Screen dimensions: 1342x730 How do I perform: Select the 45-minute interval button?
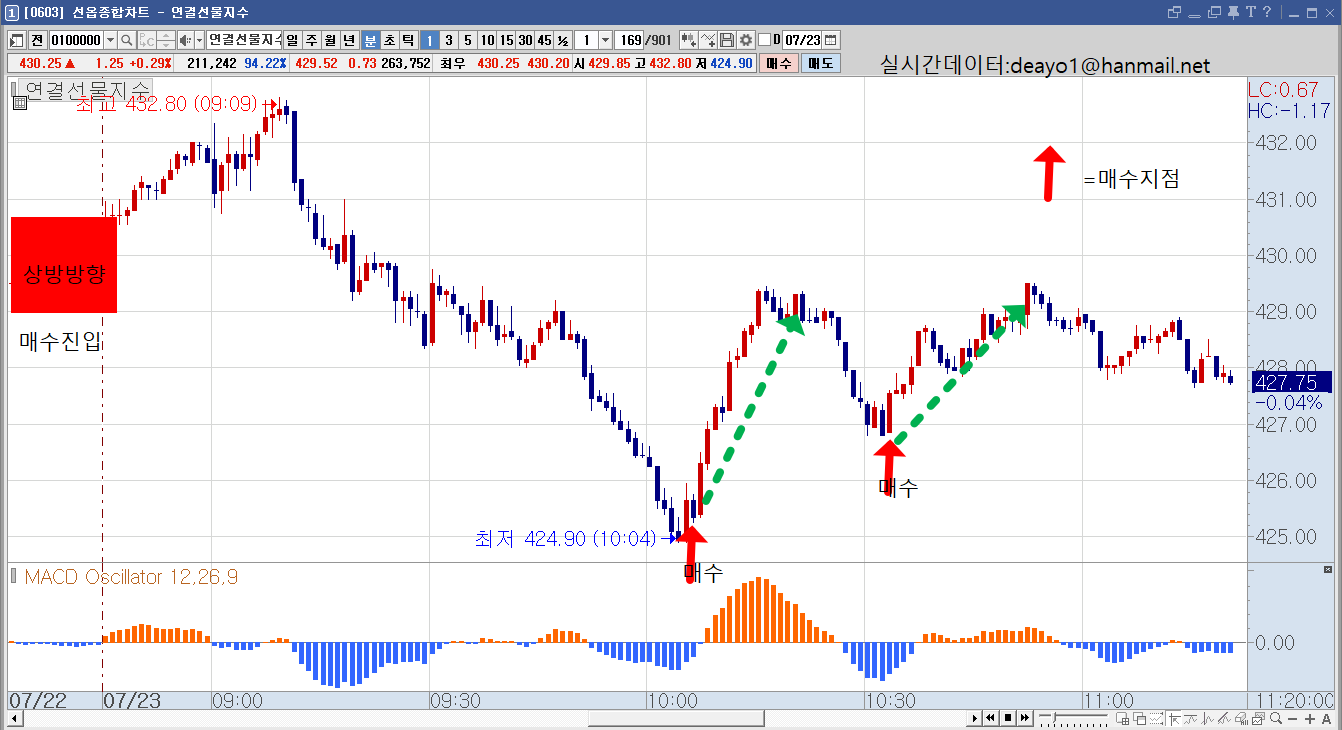(544, 40)
